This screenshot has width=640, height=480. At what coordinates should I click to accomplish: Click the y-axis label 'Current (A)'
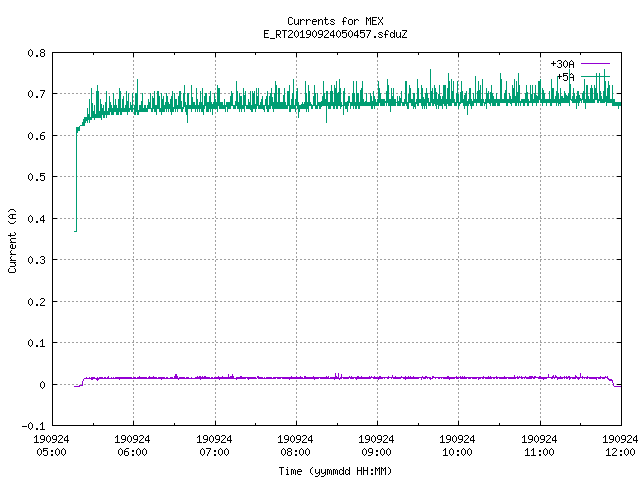pyautogui.click(x=13, y=240)
